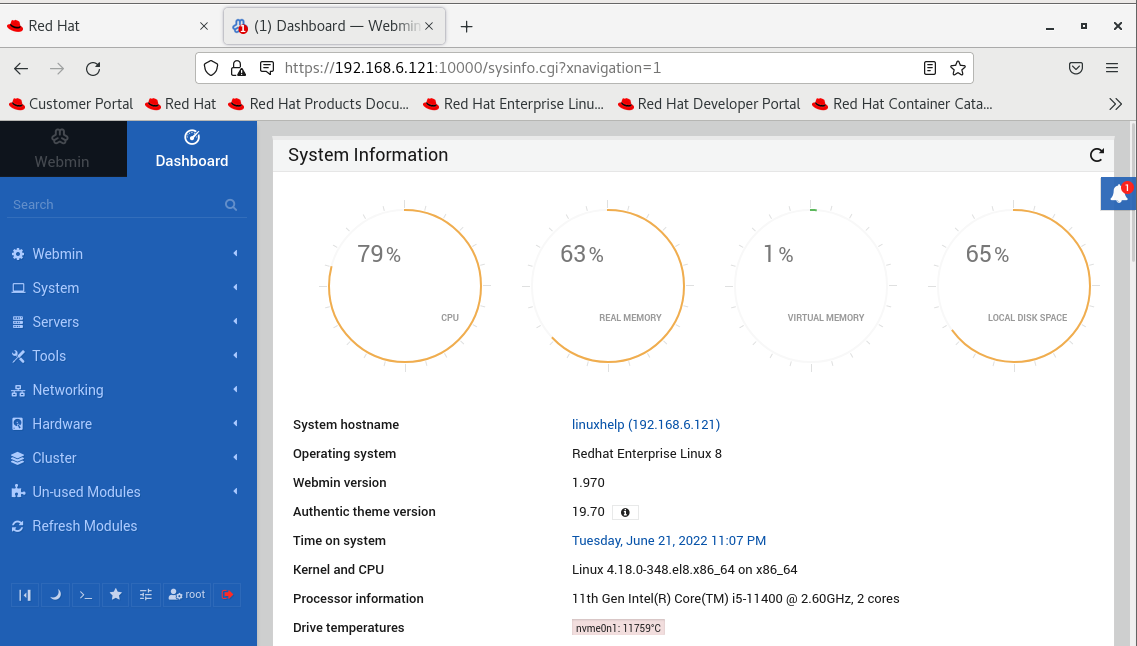Click the arrow next to Hardware category

235,423
